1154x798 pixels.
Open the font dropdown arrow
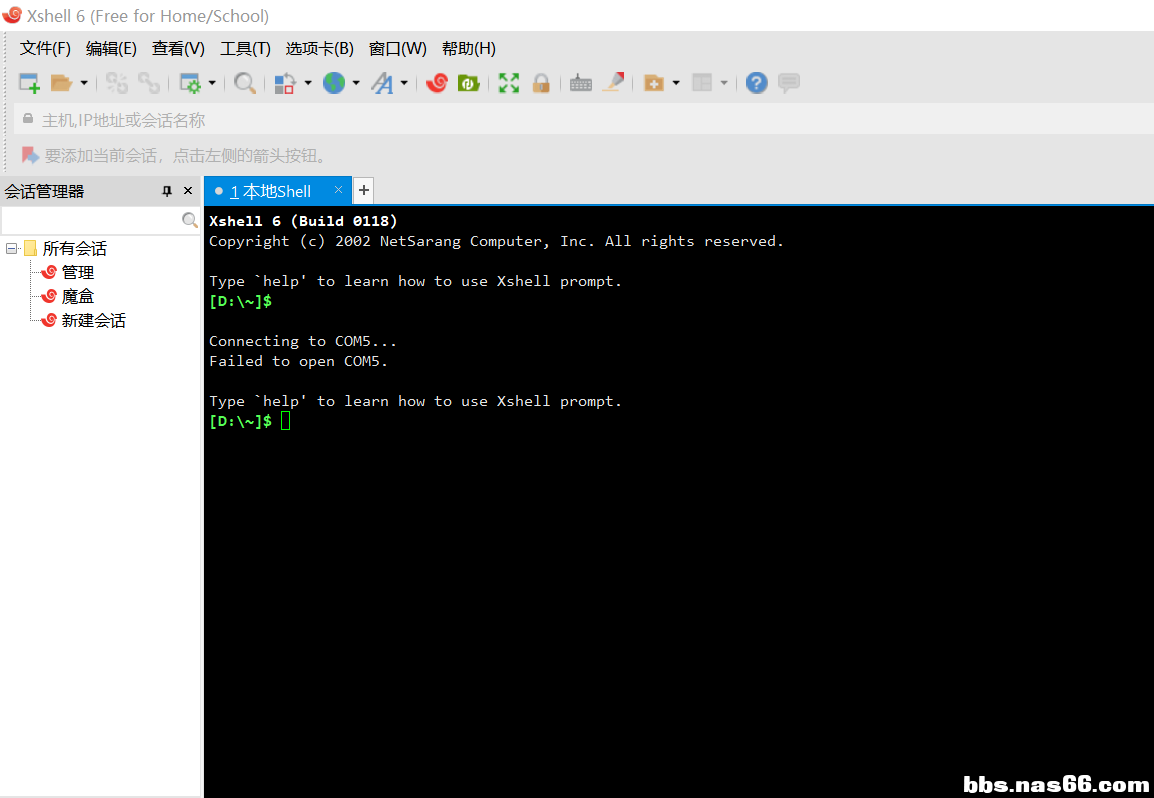[x=404, y=83]
